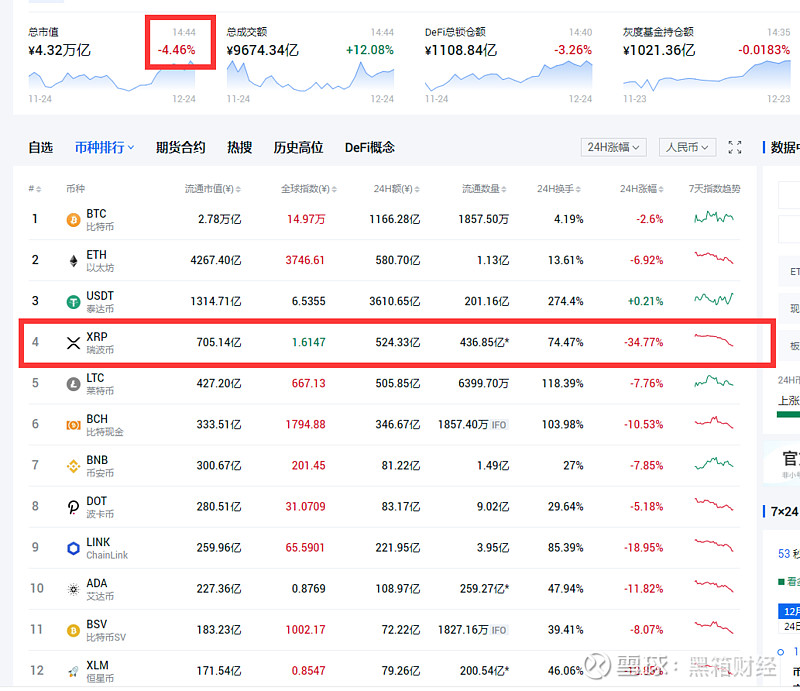This screenshot has height=691, width=800.
Task: Click the BTC coin icon
Action: coord(73,220)
